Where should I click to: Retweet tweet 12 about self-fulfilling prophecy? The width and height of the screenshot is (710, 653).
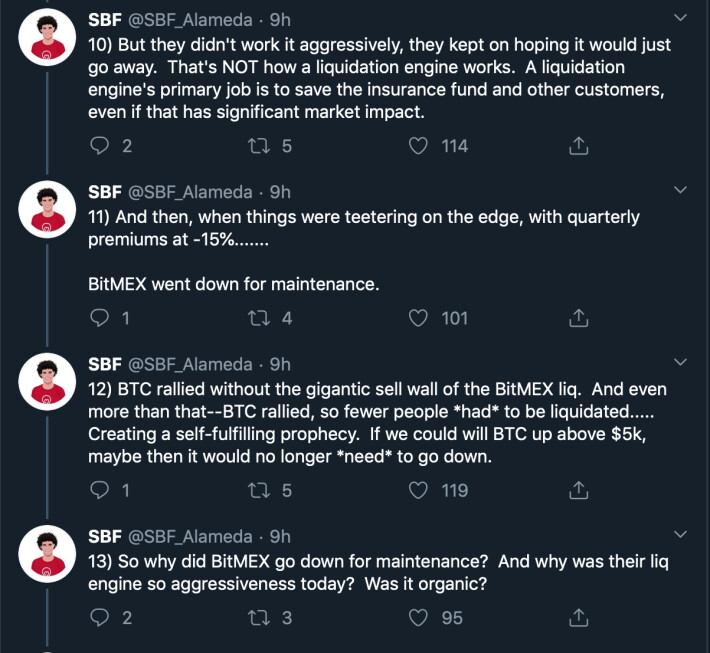click(x=259, y=490)
